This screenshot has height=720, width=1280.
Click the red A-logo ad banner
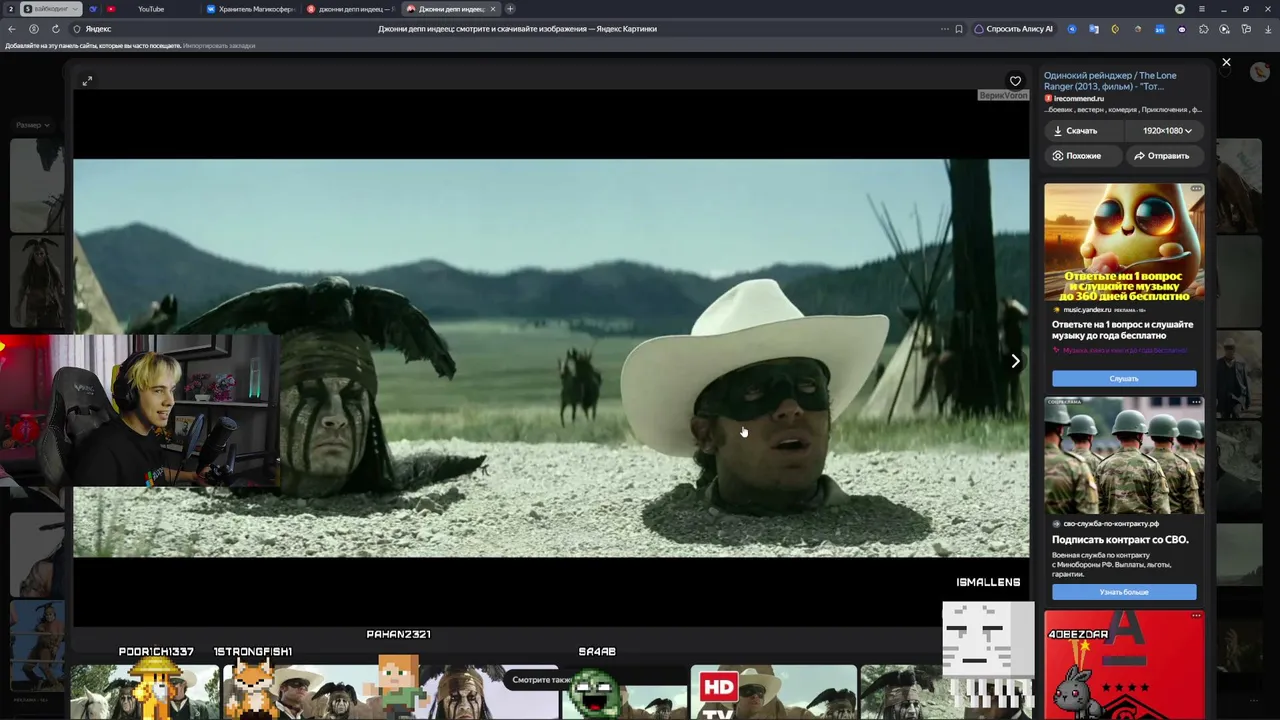tap(1124, 665)
